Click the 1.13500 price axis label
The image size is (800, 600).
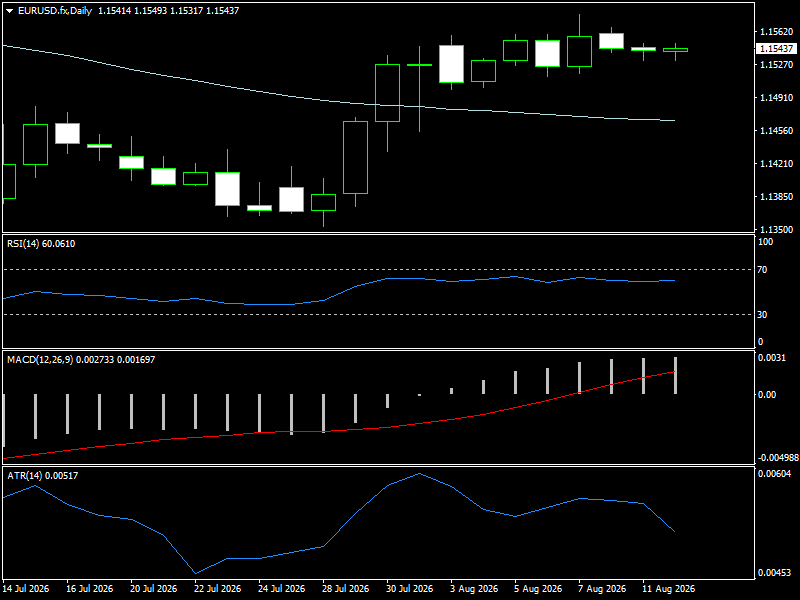[777, 230]
